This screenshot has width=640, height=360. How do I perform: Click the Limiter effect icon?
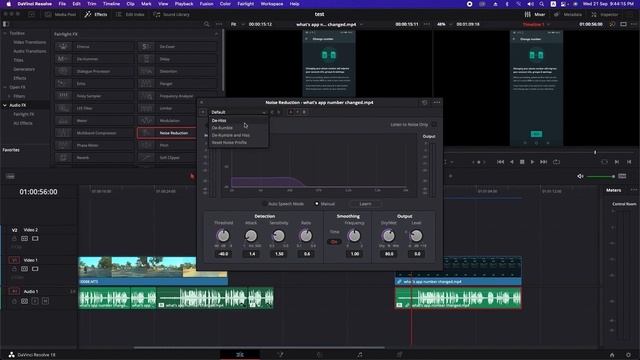coord(146,108)
